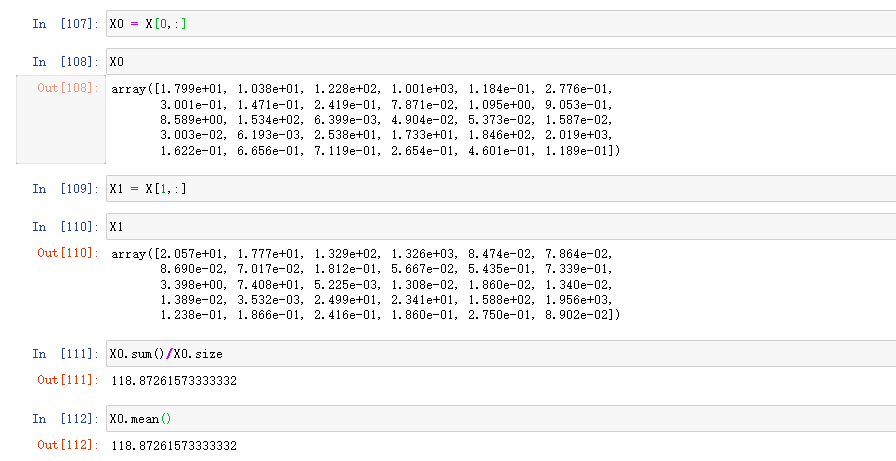Click the Out[108] array output text

[366, 120]
